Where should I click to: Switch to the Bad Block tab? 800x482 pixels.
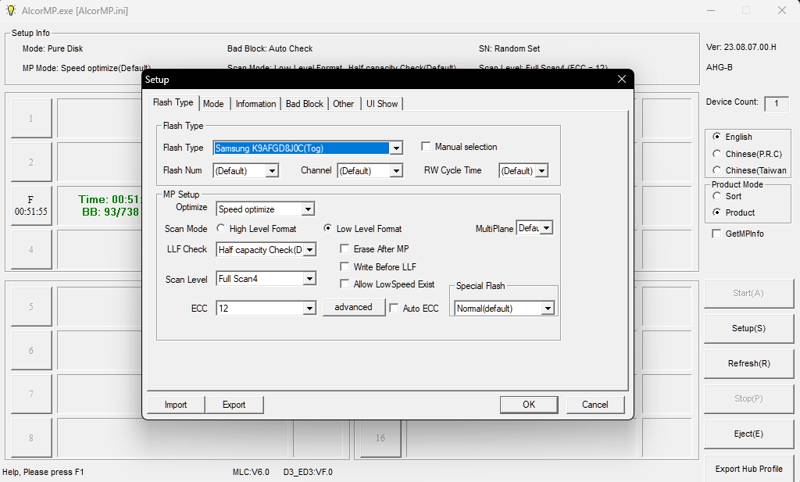tap(304, 104)
